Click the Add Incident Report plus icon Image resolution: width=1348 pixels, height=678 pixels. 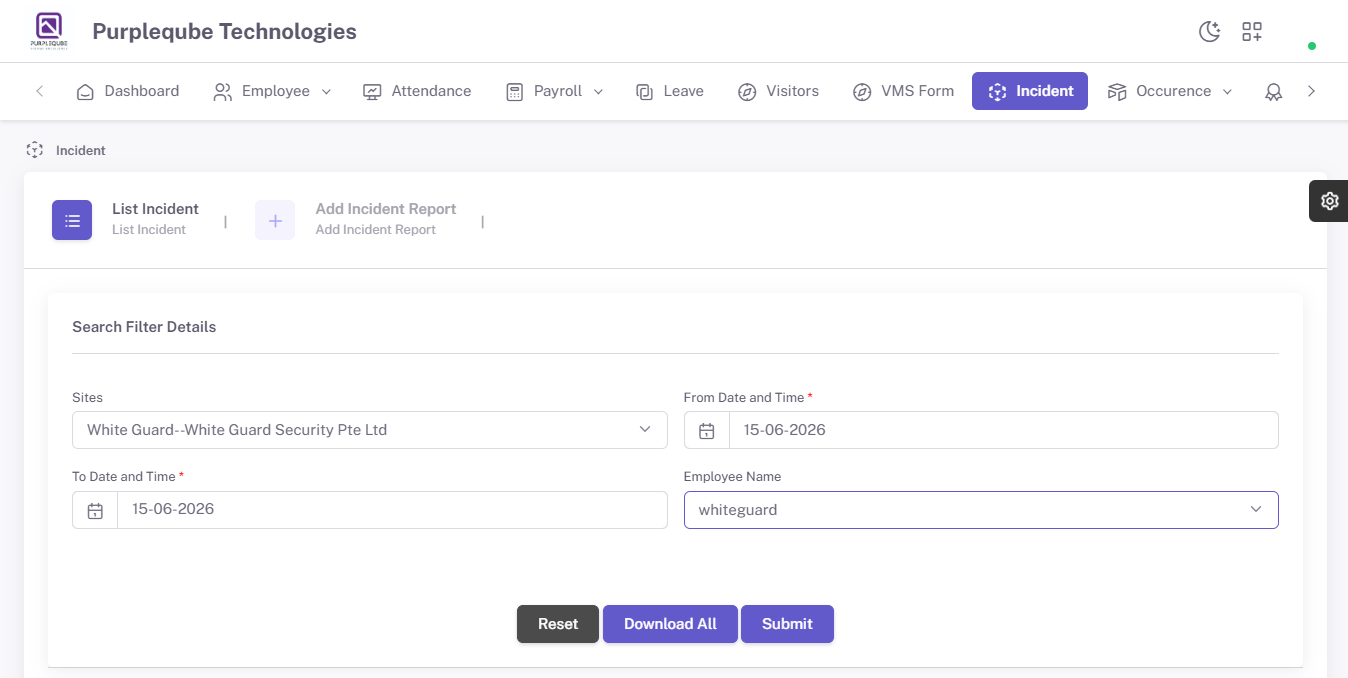275,220
